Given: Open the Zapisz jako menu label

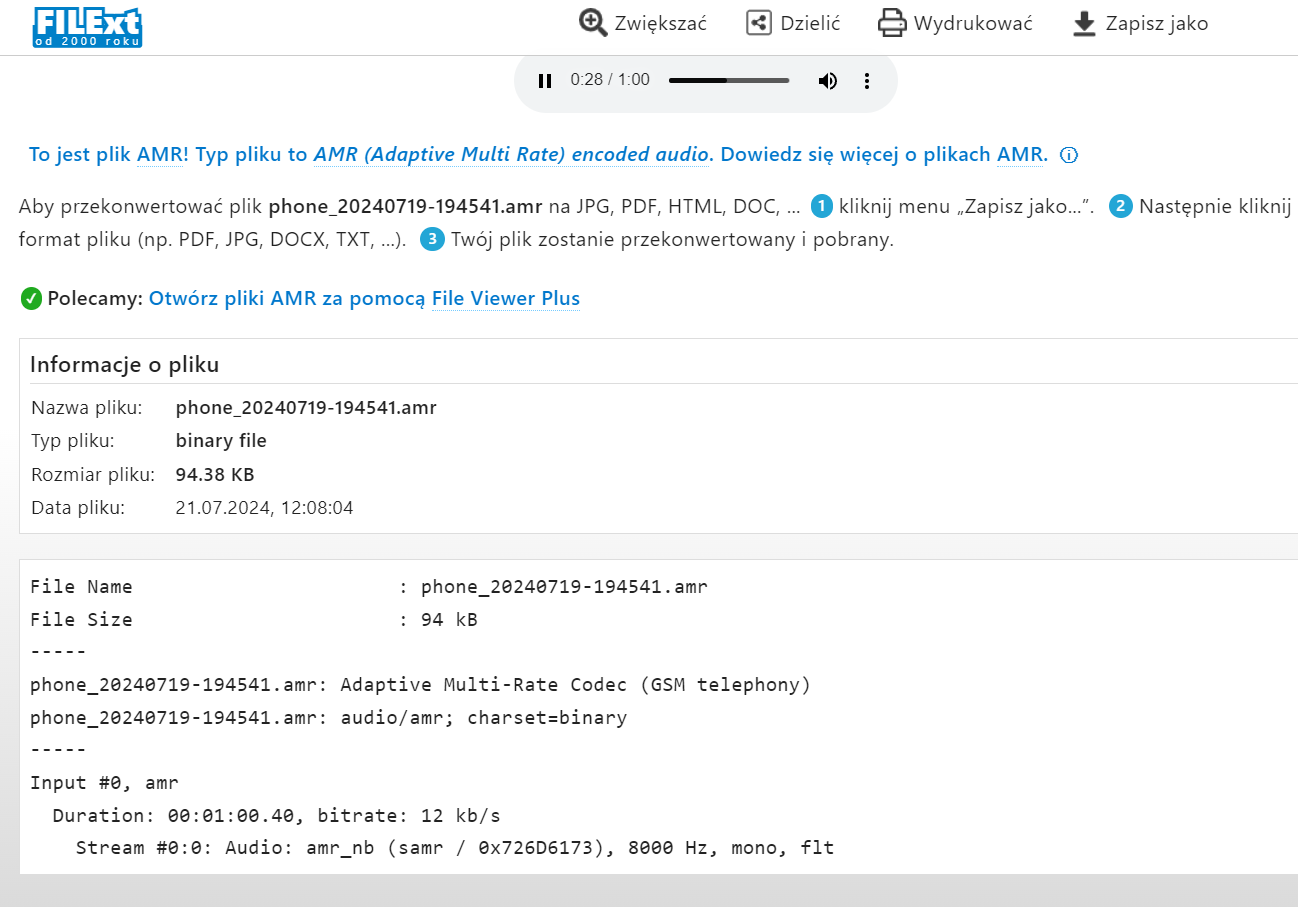Looking at the screenshot, I should (x=1156, y=23).
